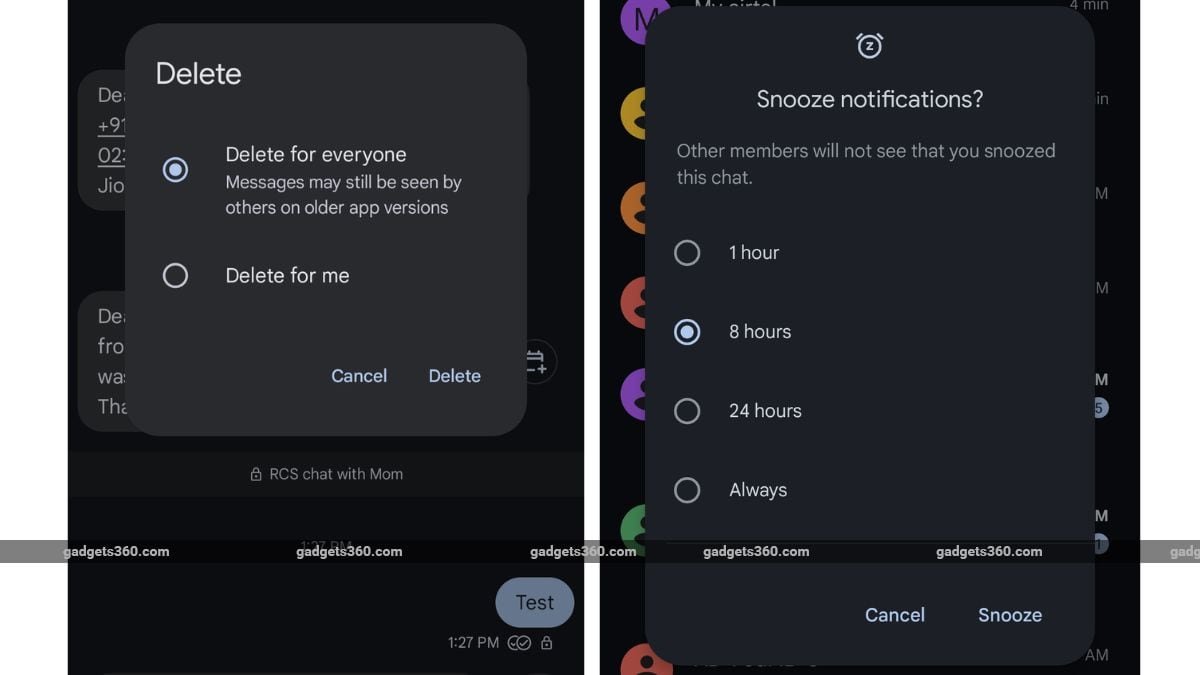
Task: Click the snooze alarm clock icon
Action: click(870, 45)
